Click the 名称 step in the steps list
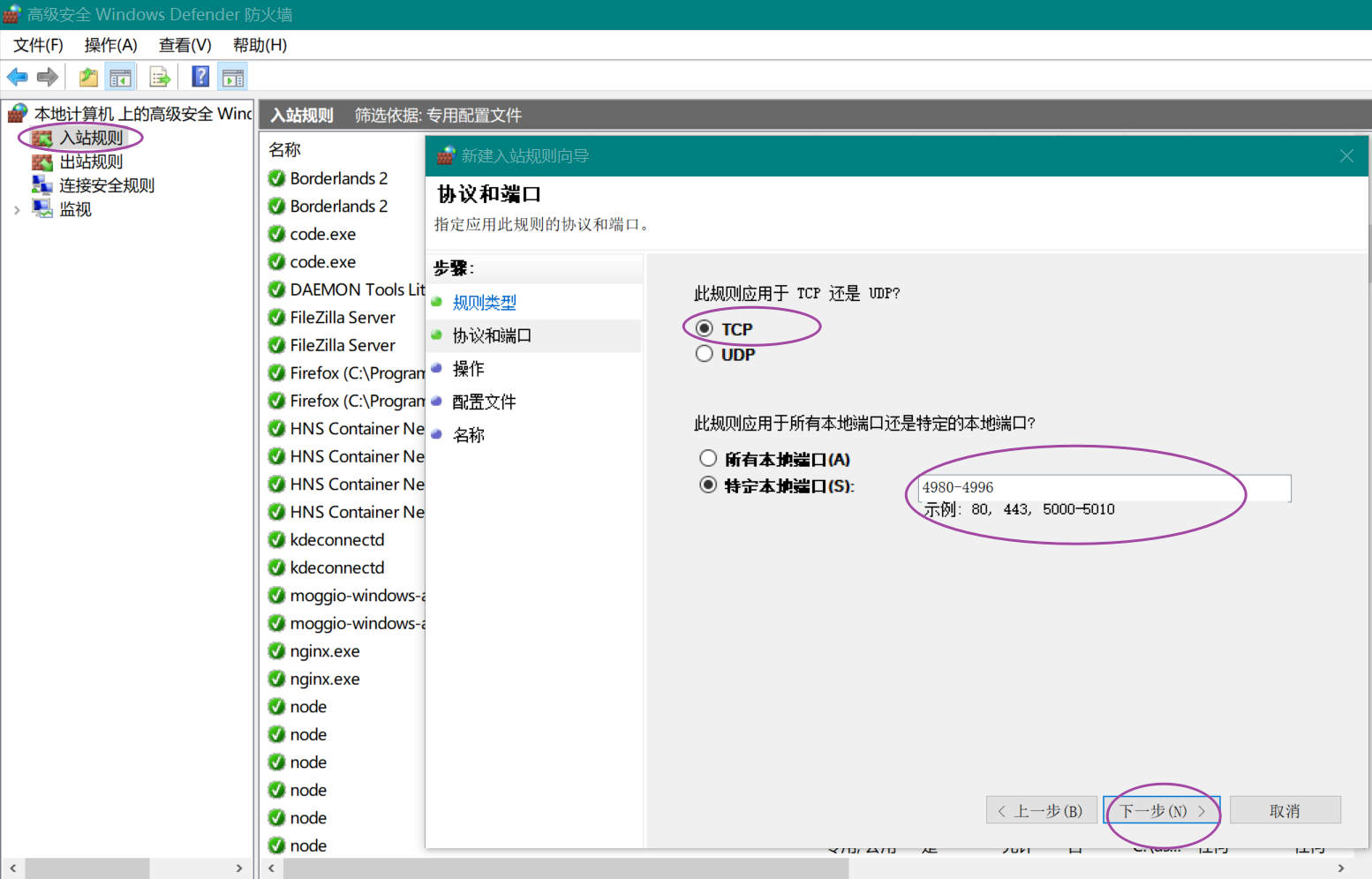This screenshot has width=1372, height=879. [x=468, y=435]
